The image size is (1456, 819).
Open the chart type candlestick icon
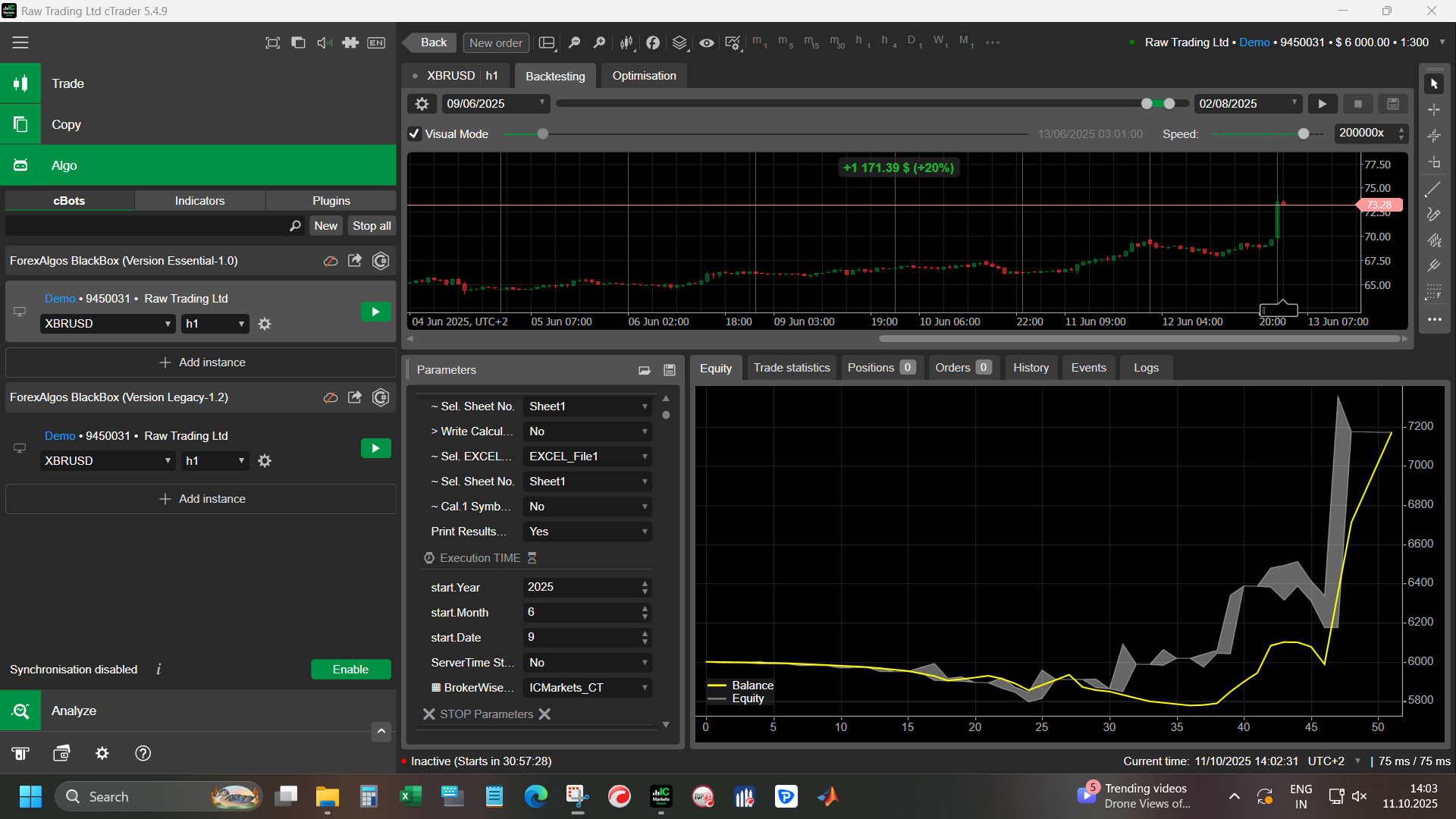point(626,42)
